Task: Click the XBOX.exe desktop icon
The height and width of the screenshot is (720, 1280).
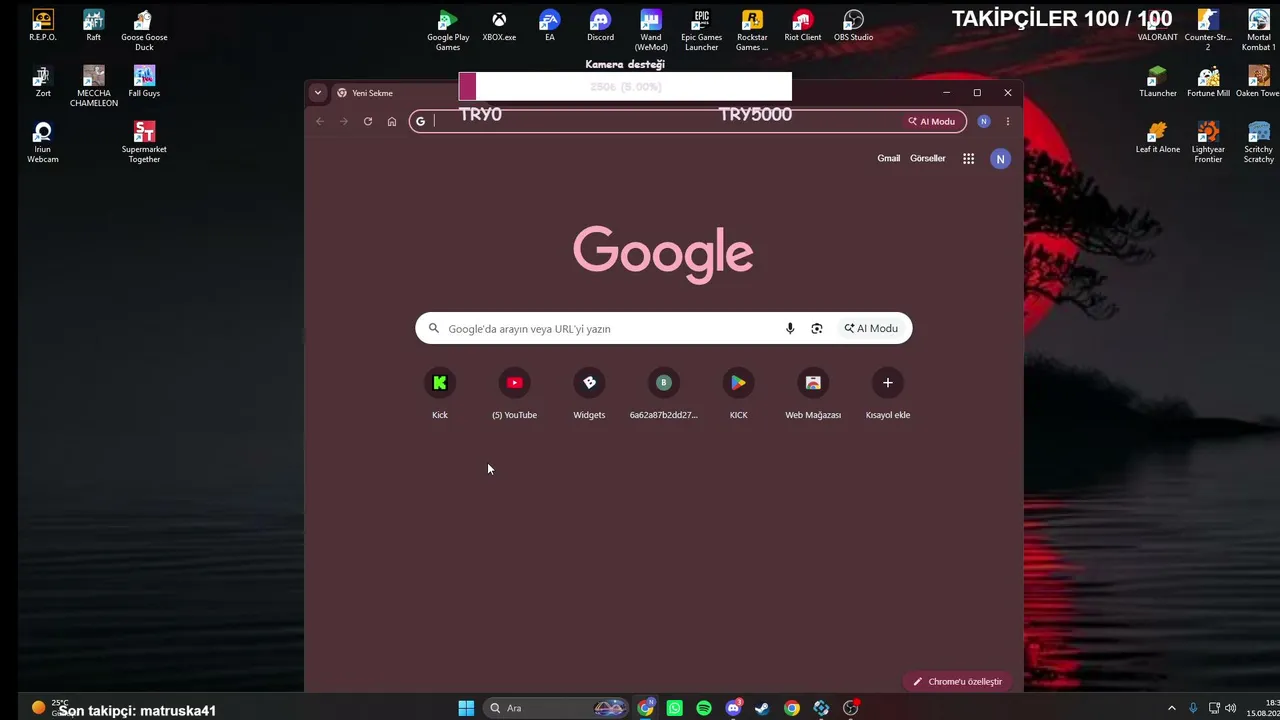Action: (x=499, y=26)
